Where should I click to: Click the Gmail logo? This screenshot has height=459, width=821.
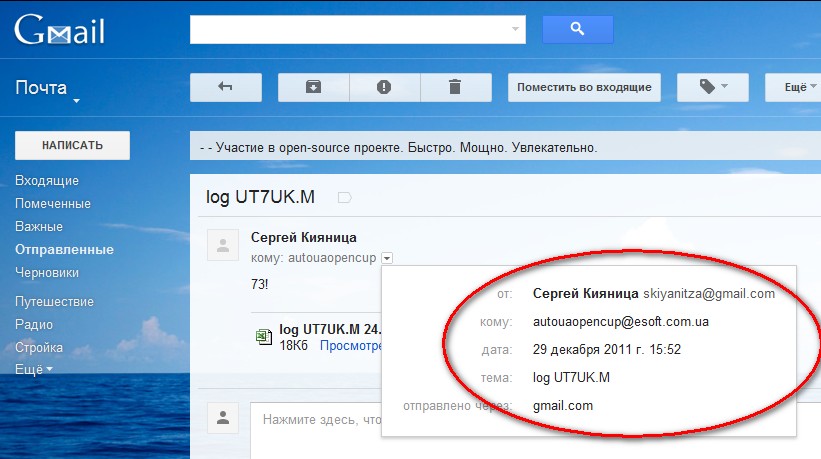(x=59, y=31)
